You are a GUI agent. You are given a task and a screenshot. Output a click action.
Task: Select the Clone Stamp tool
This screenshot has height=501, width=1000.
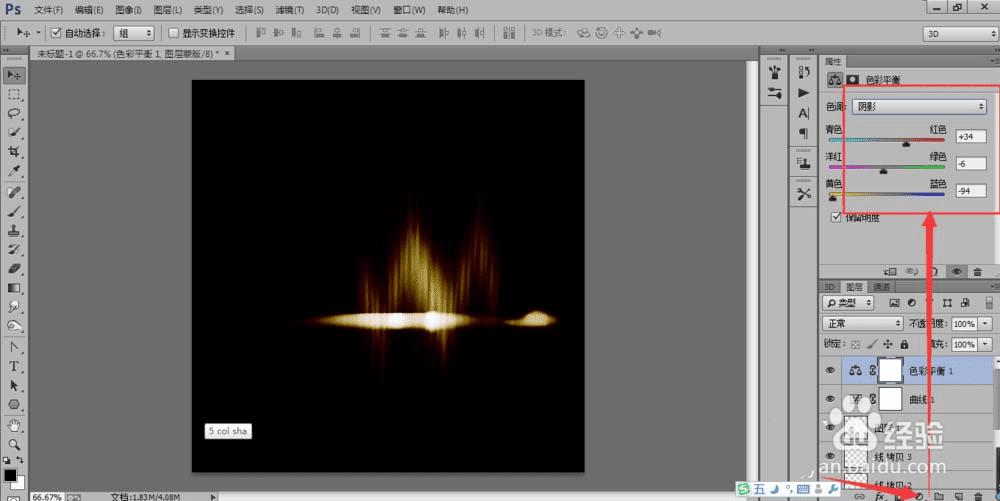pos(13,230)
